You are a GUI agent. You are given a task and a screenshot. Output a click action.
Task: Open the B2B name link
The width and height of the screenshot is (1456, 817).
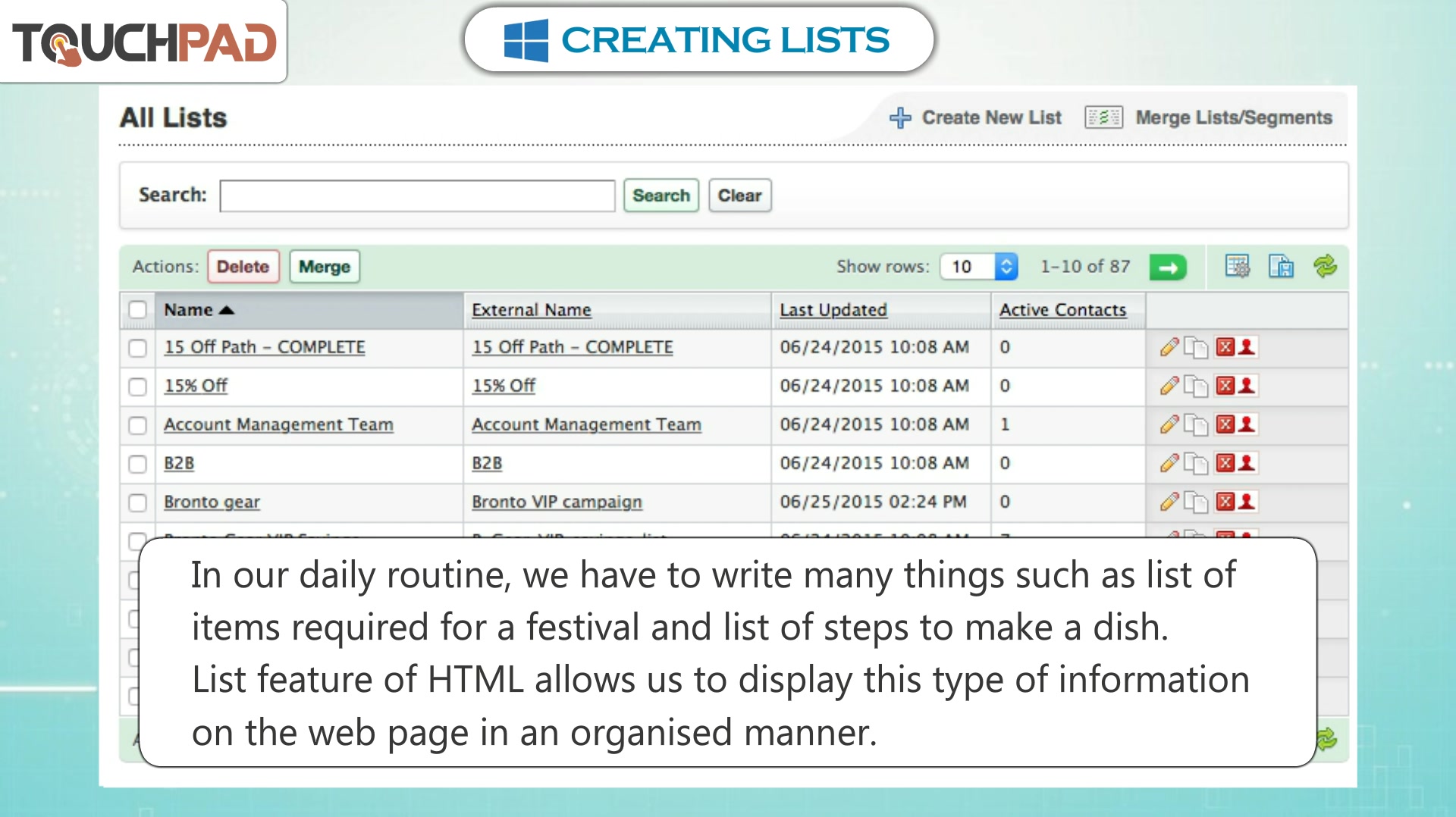point(179,463)
